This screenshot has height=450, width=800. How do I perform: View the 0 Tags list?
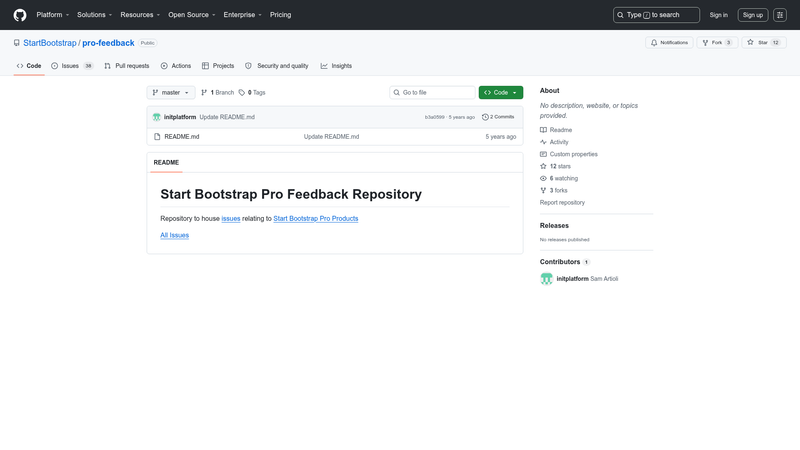click(x=252, y=92)
